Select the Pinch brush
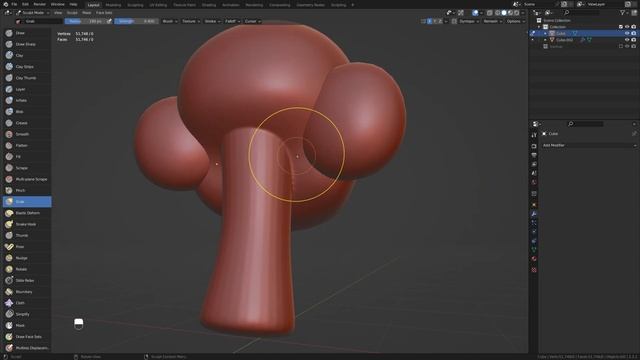This screenshot has width=640, height=360. [x=27, y=190]
